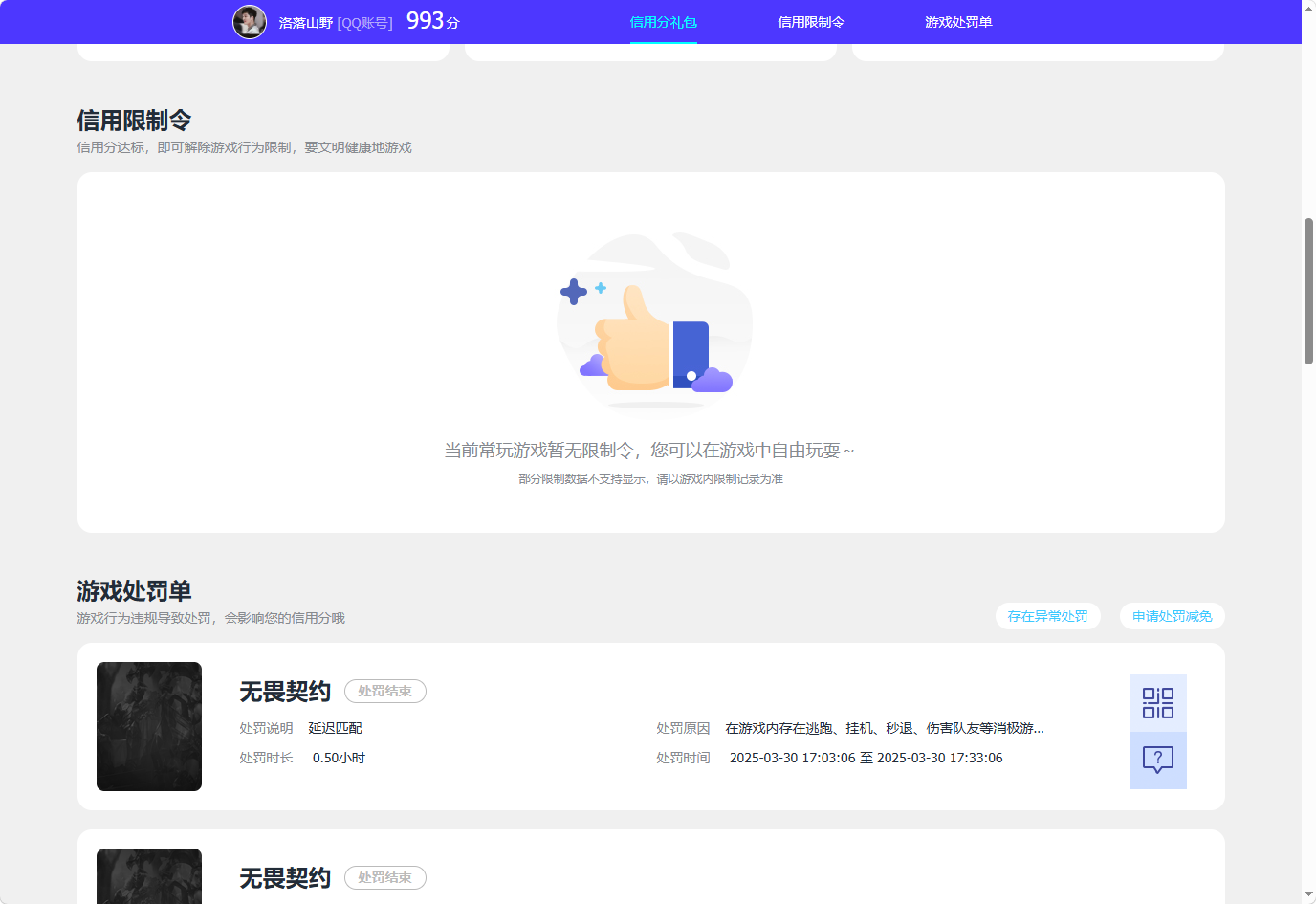This screenshot has height=904, width=1316.
Task: Click 存在异常处罚 button
Action: pyautogui.click(x=1048, y=616)
